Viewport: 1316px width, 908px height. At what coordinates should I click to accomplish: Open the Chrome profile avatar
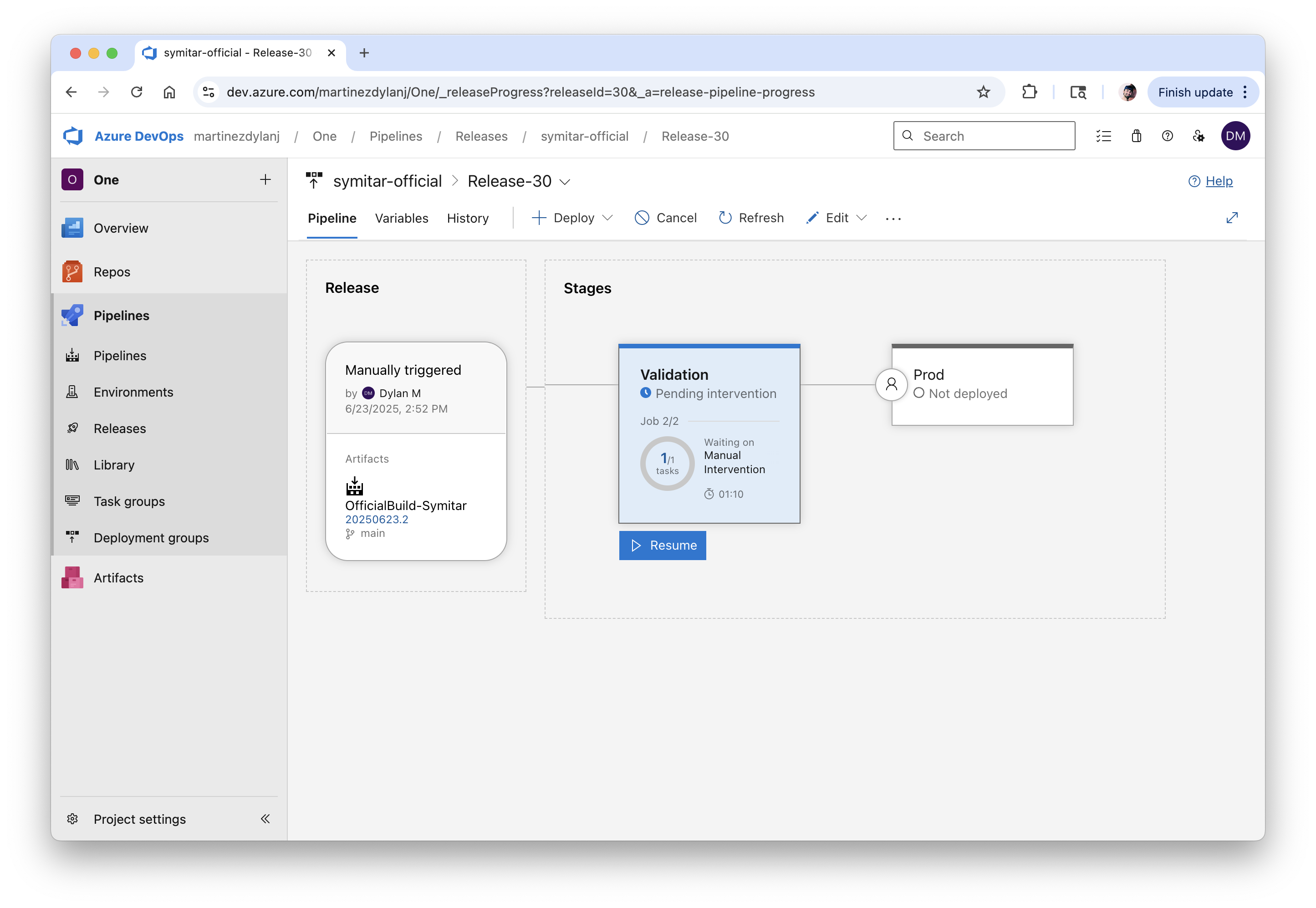point(1127,92)
